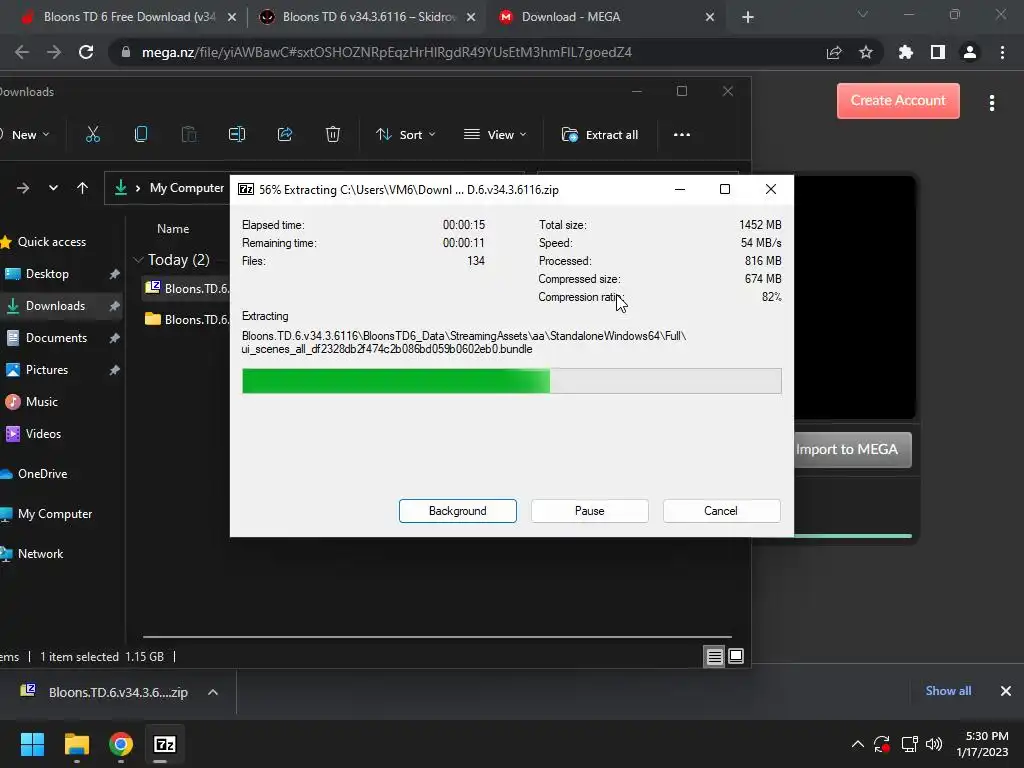Open Chrome profile icon
The image size is (1024, 768).
(970, 52)
